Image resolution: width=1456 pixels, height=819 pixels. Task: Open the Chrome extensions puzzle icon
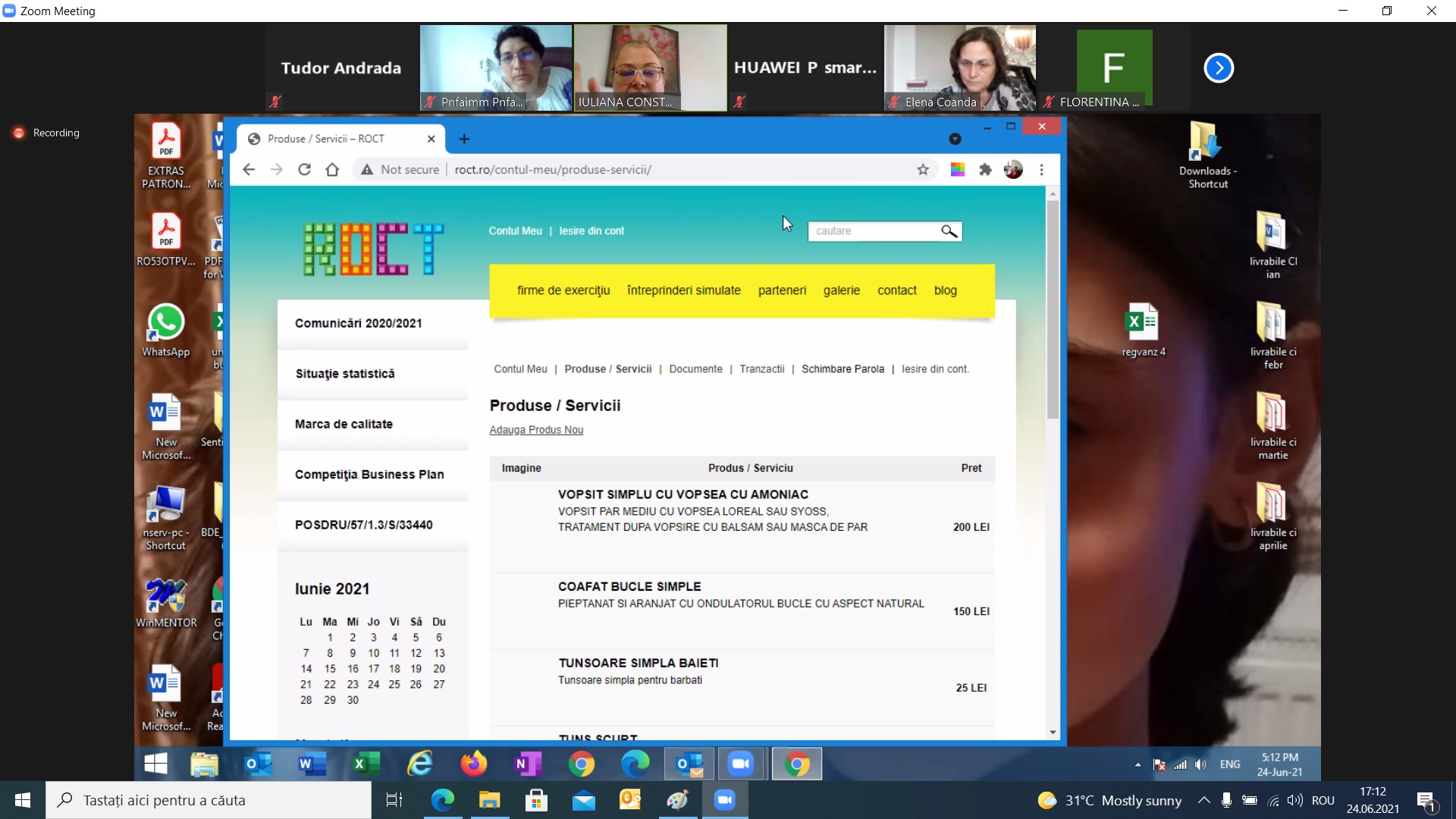985,170
